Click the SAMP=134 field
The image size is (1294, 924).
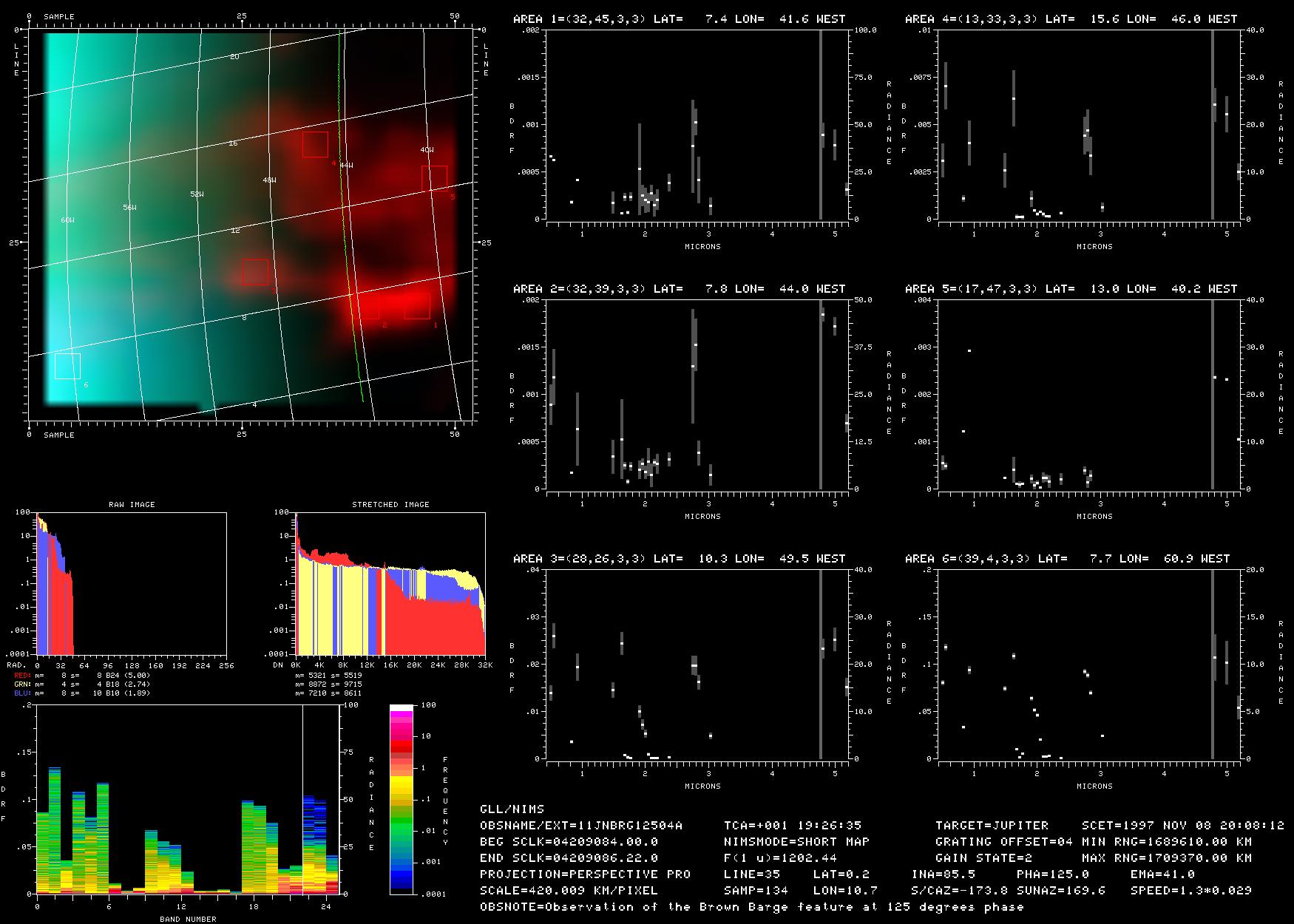tap(756, 891)
